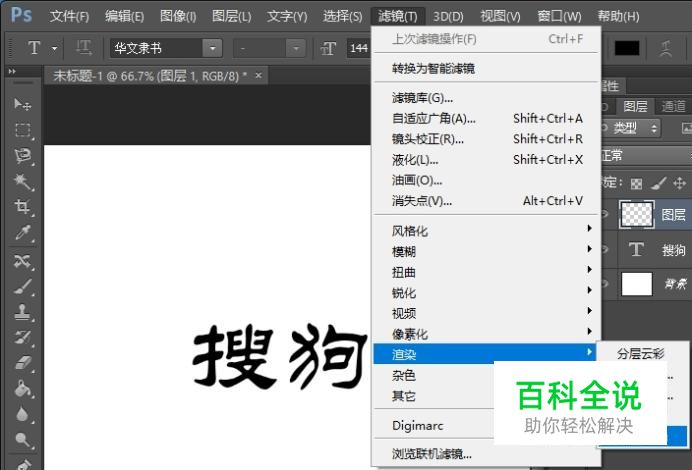Toggle visibility of layer 图层 1

coord(605,214)
